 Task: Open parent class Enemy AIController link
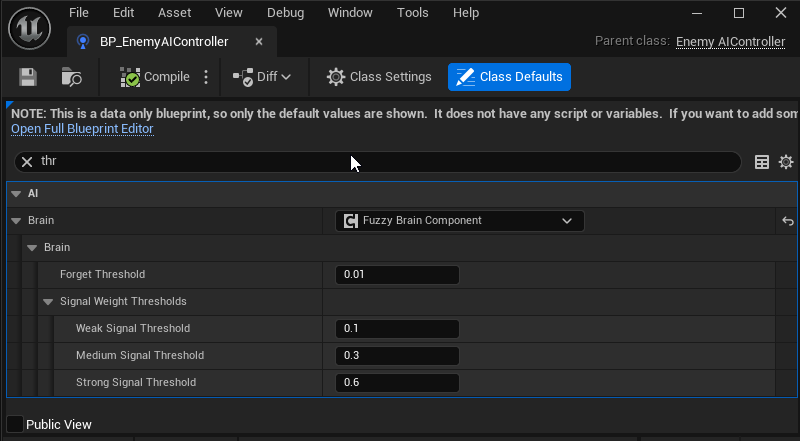(x=731, y=42)
